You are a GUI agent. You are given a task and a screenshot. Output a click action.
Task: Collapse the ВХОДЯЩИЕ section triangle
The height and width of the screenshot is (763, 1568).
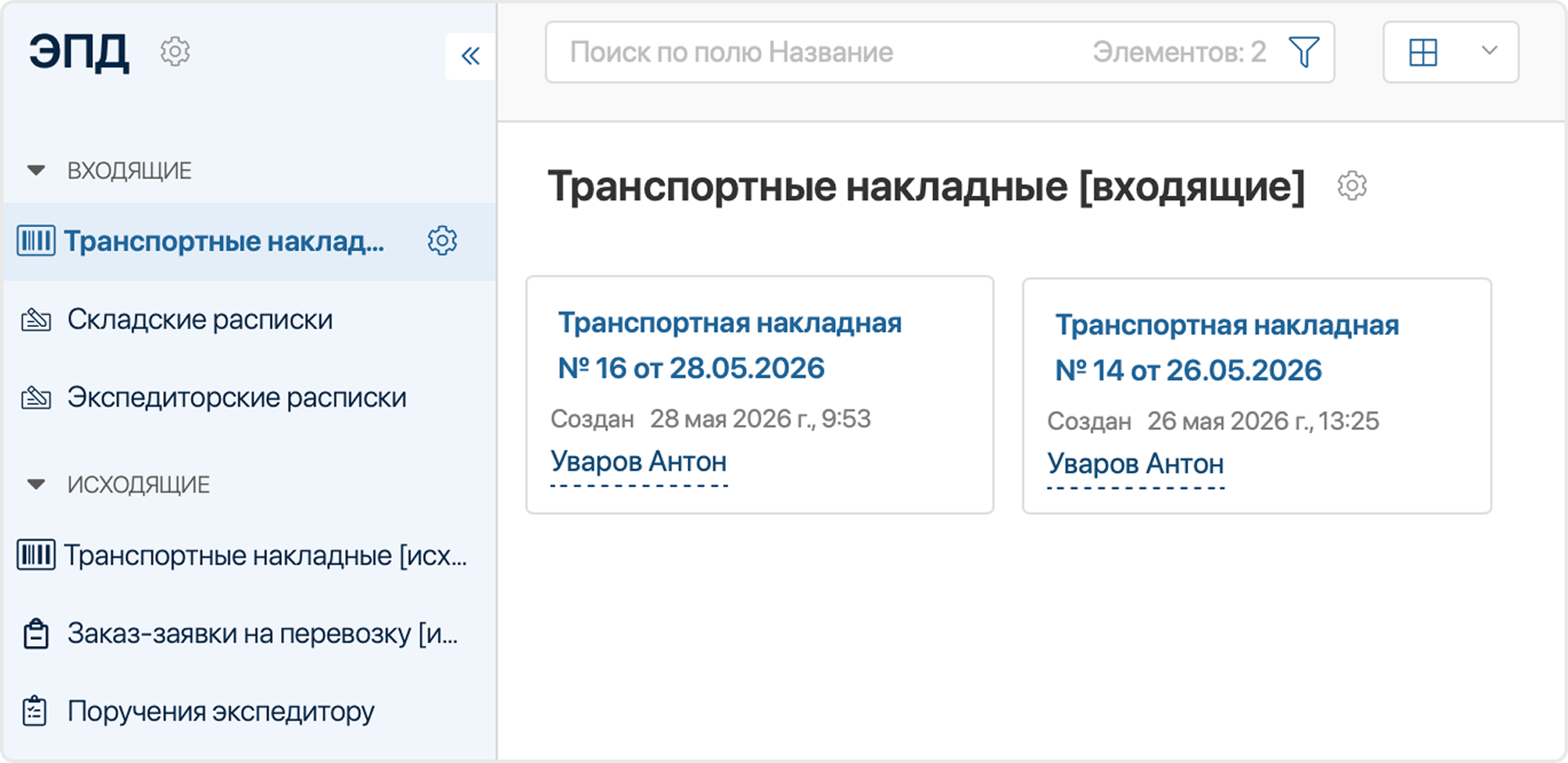pos(36,171)
